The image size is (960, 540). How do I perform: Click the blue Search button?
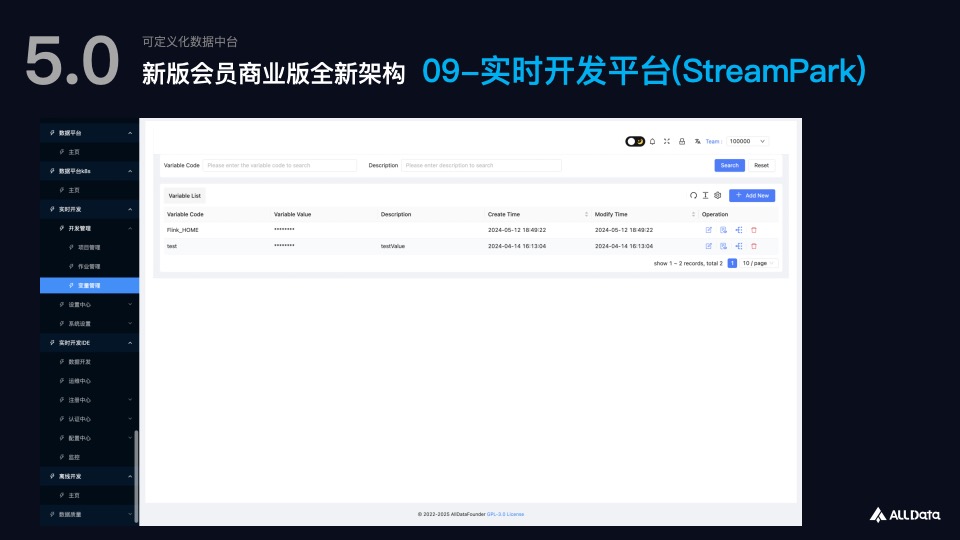(729, 165)
